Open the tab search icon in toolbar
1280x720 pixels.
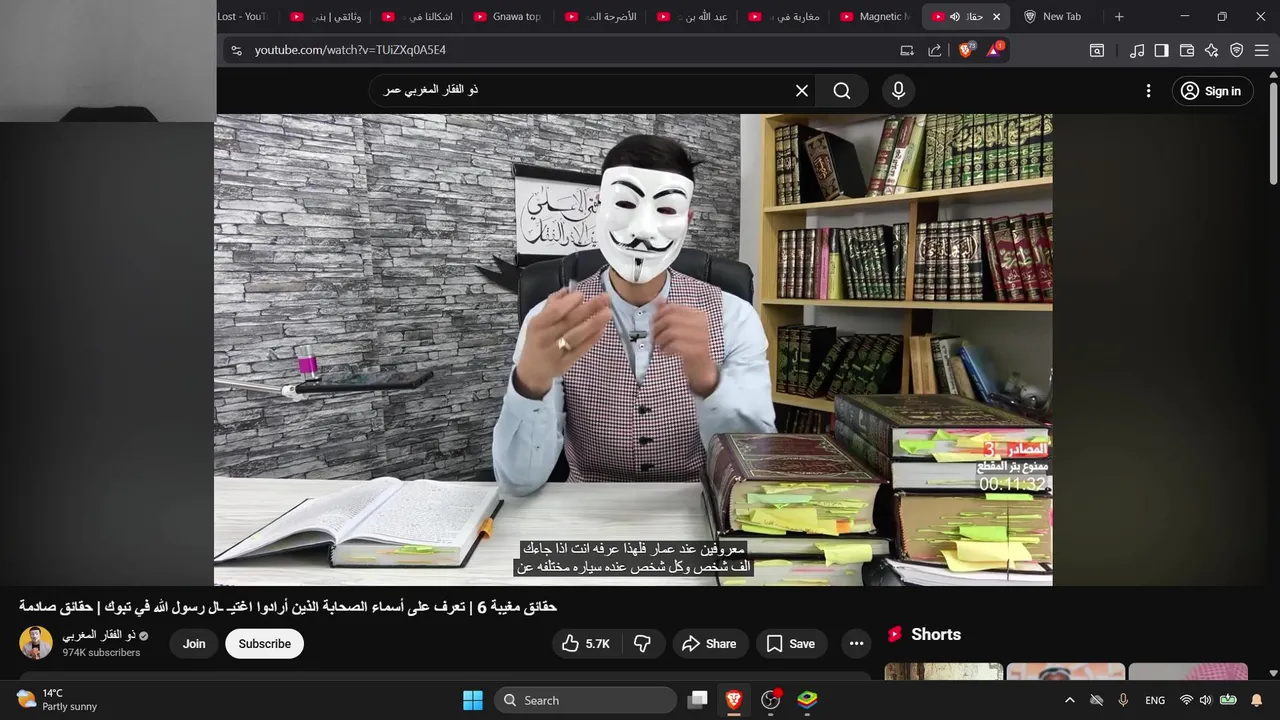click(1097, 50)
